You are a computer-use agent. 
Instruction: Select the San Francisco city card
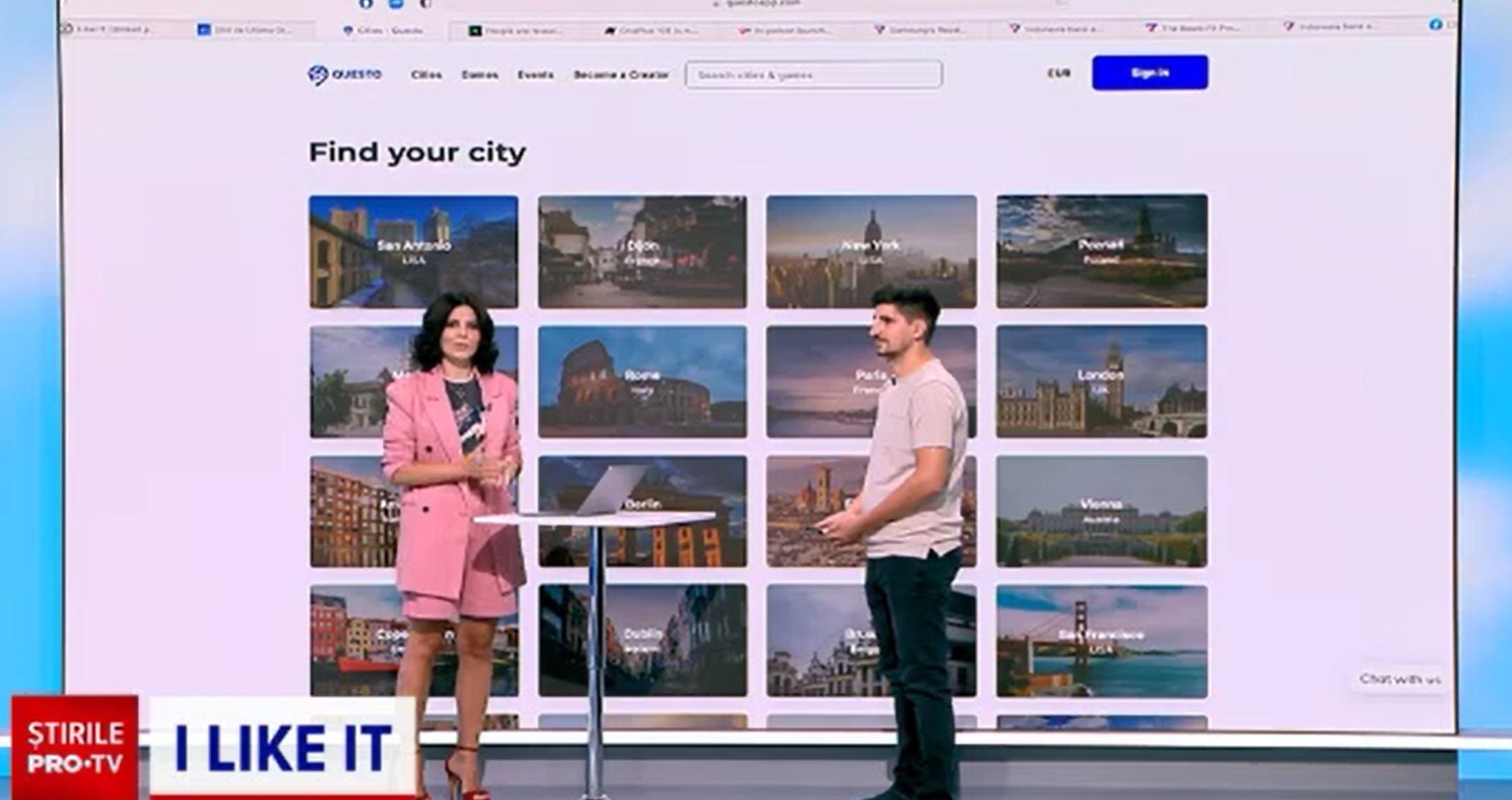tap(1101, 641)
